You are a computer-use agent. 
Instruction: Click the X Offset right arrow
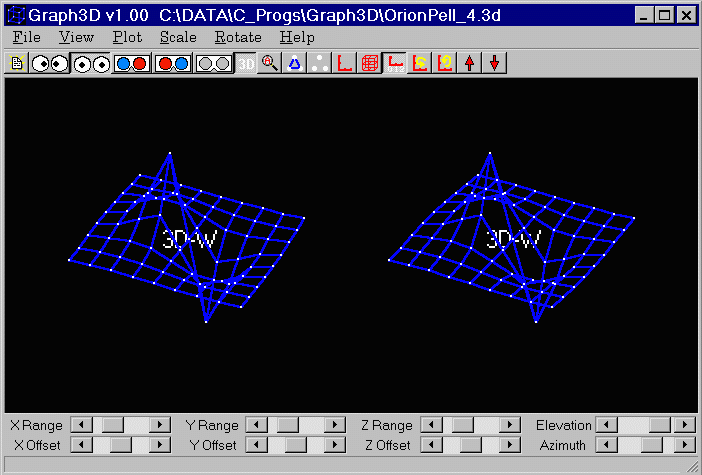coord(160,445)
